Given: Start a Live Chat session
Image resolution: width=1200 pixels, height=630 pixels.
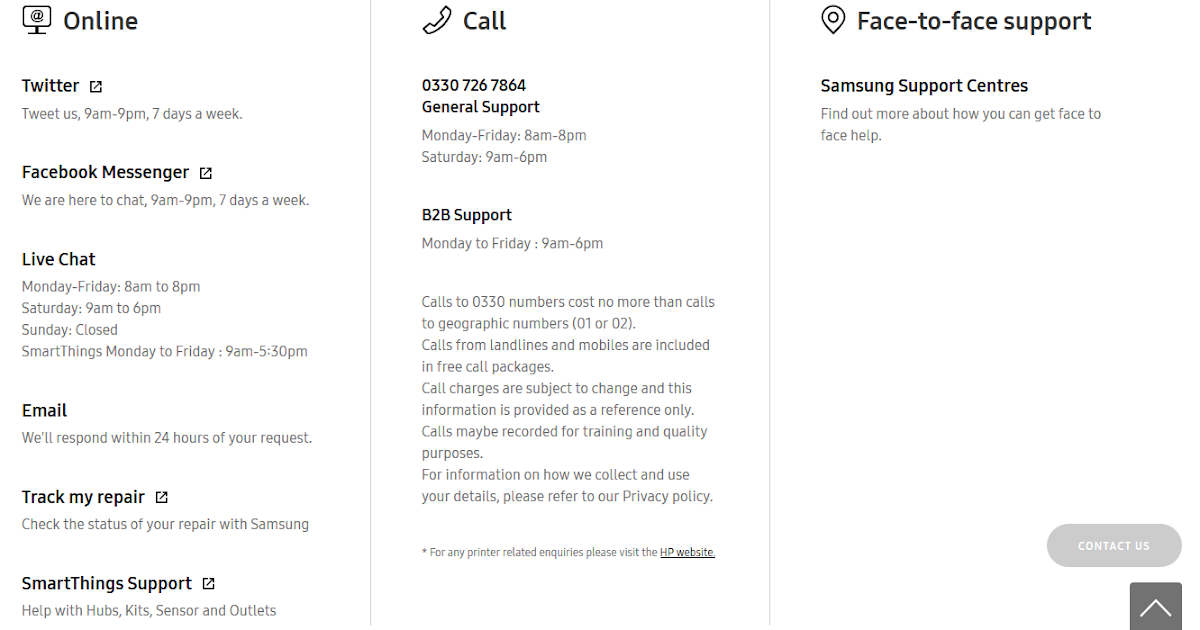Looking at the screenshot, I should [x=58, y=258].
